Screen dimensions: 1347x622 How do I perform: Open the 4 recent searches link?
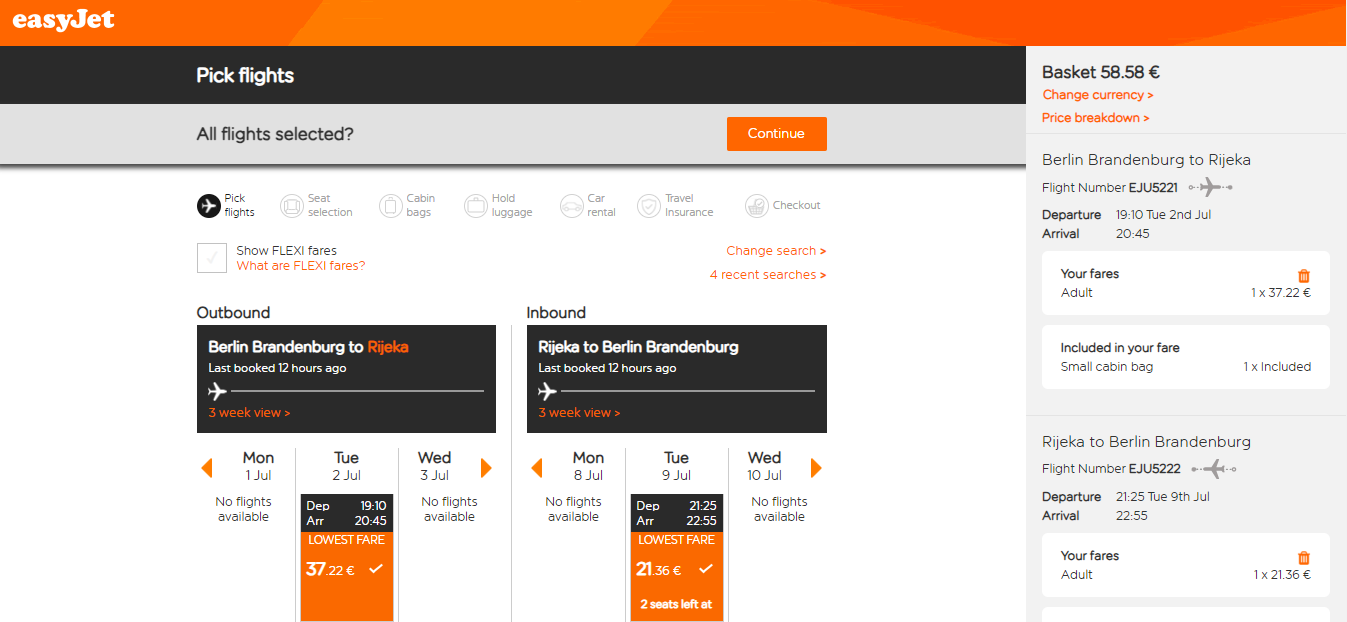[x=768, y=275]
